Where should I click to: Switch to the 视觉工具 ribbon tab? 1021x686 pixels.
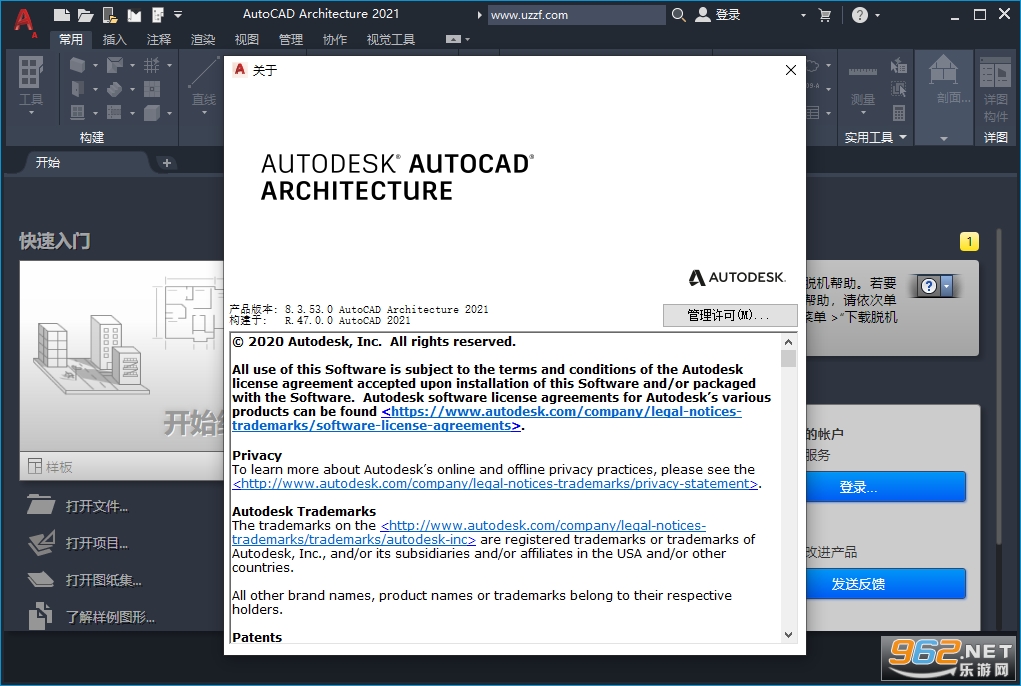click(391, 39)
